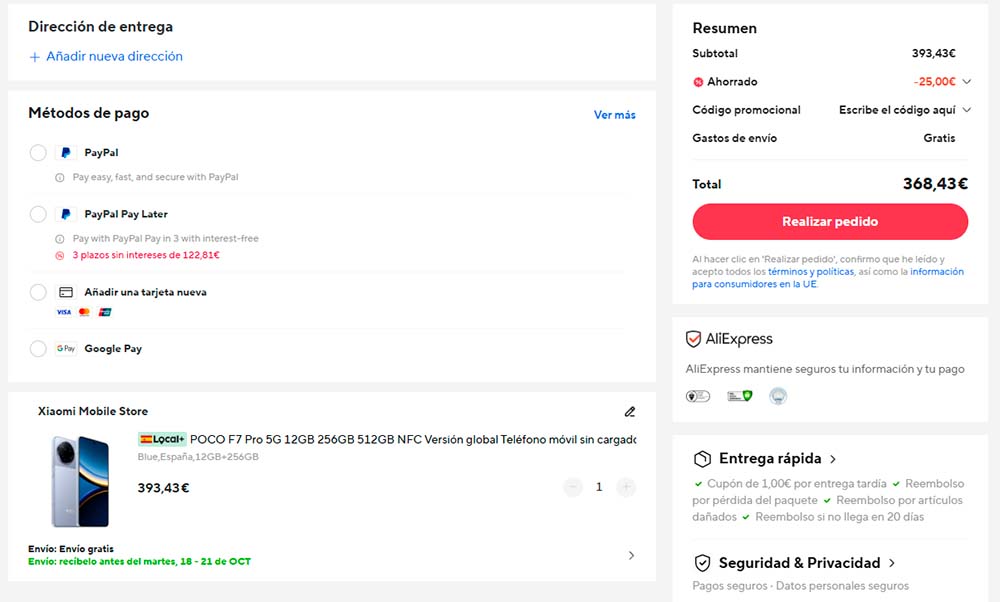Select the PayPal radio button

tap(38, 153)
